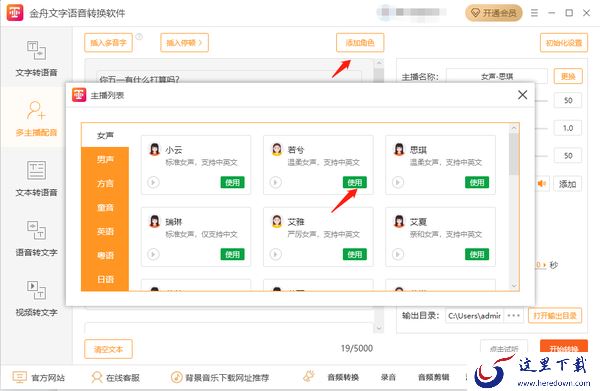Use the 小云 voice

click(232, 182)
